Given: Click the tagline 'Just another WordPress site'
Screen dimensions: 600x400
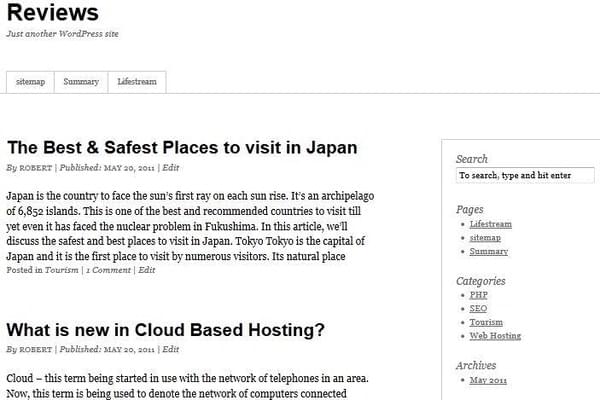Looking at the screenshot, I should pyautogui.click(x=62, y=34).
